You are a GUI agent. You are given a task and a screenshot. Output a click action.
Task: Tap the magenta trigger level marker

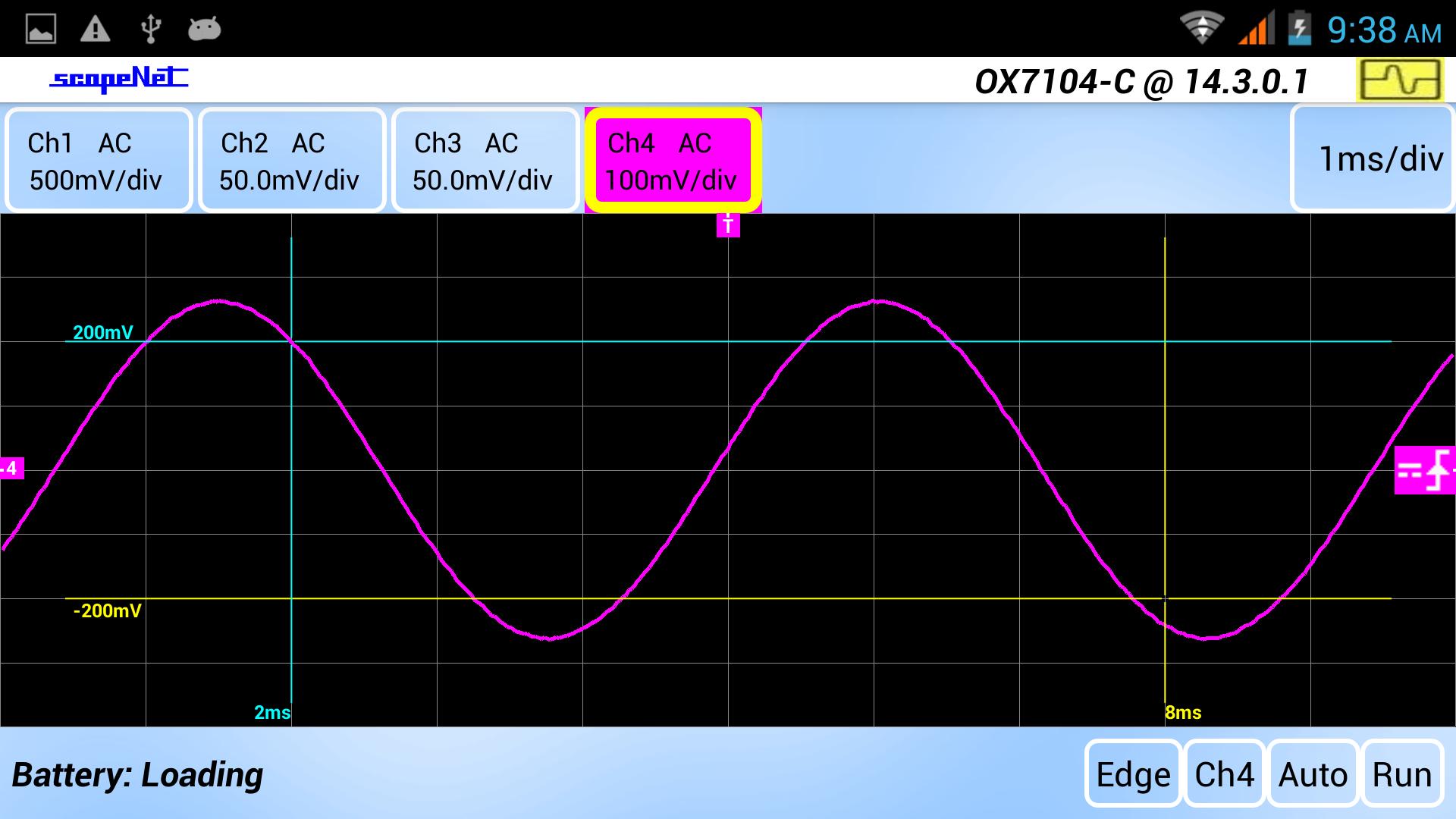point(1423,471)
